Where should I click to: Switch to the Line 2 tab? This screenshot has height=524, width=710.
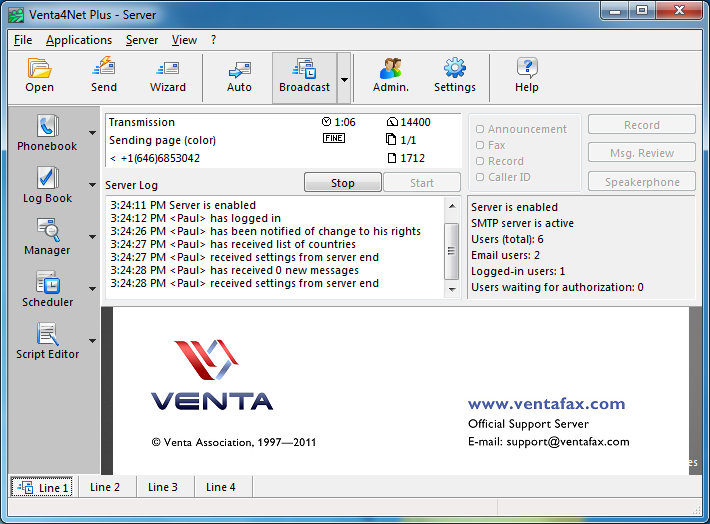pyautogui.click(x=105, y=487)
